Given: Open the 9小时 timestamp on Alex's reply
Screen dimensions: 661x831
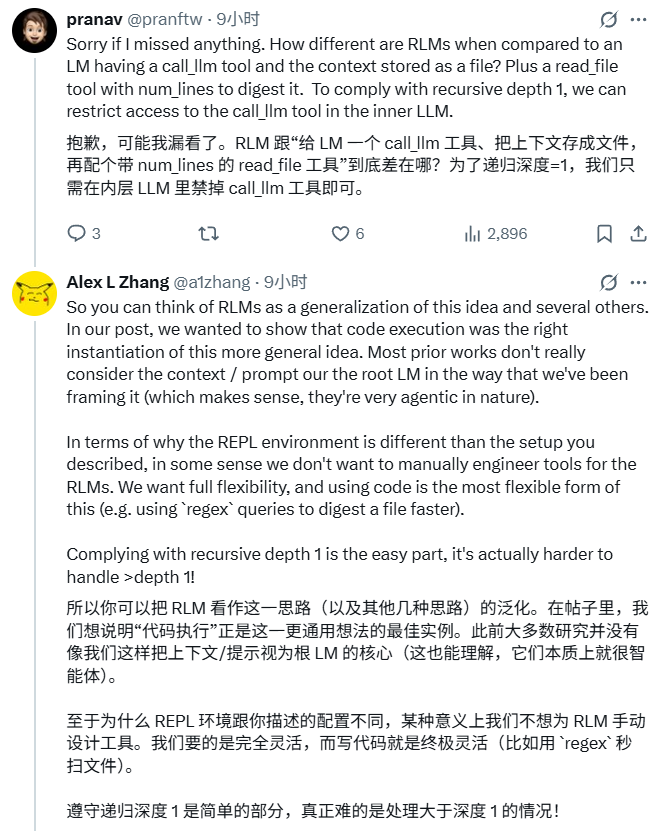Looking at the screenshot, I should click(x=284, y=282).
